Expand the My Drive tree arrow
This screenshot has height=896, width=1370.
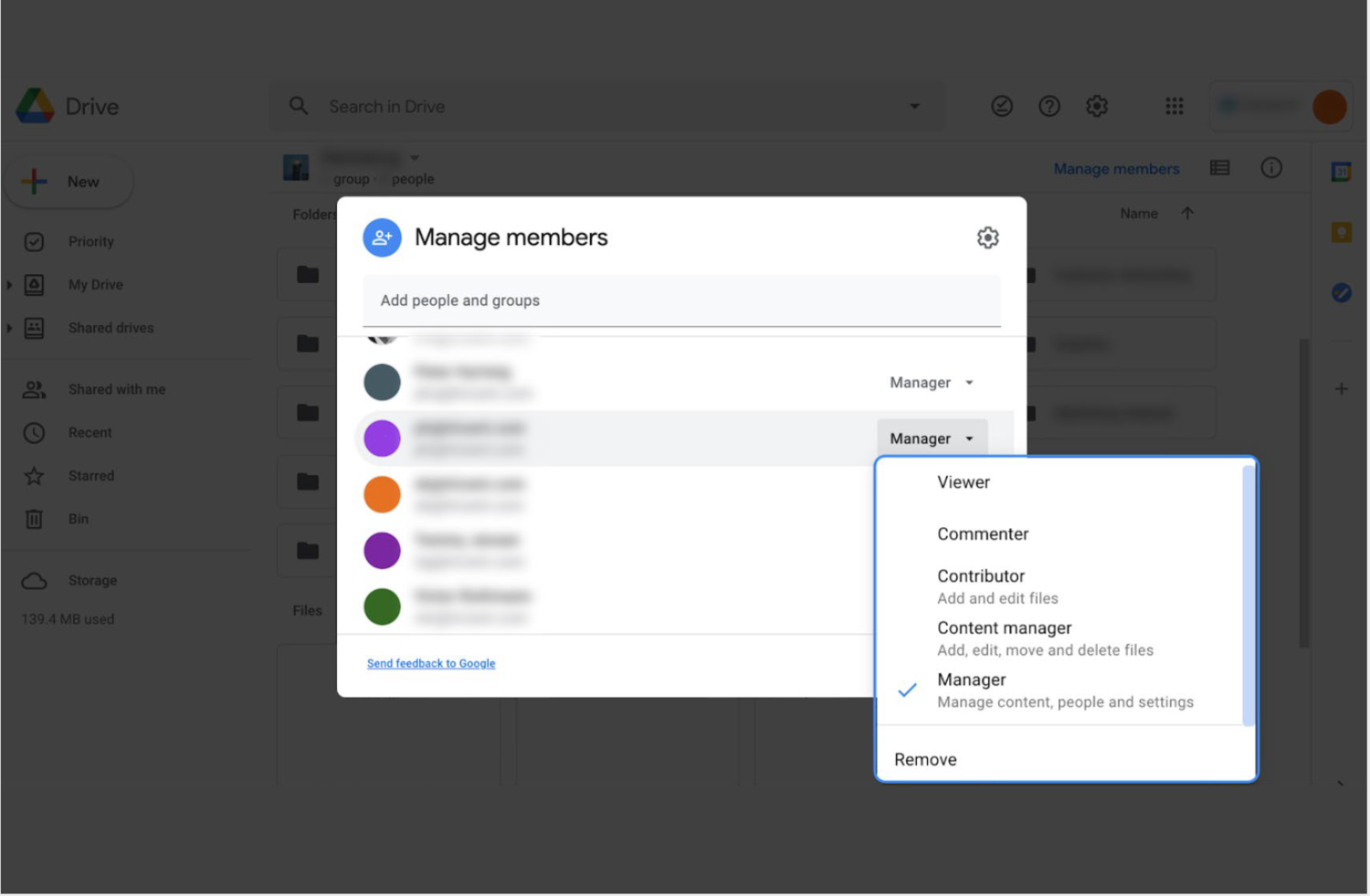click(9, 285)
